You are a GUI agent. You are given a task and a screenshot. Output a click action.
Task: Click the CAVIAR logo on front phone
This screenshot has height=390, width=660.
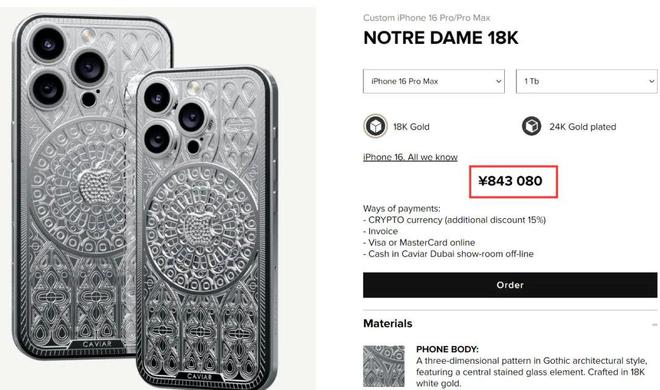click(x=201, y=377)
